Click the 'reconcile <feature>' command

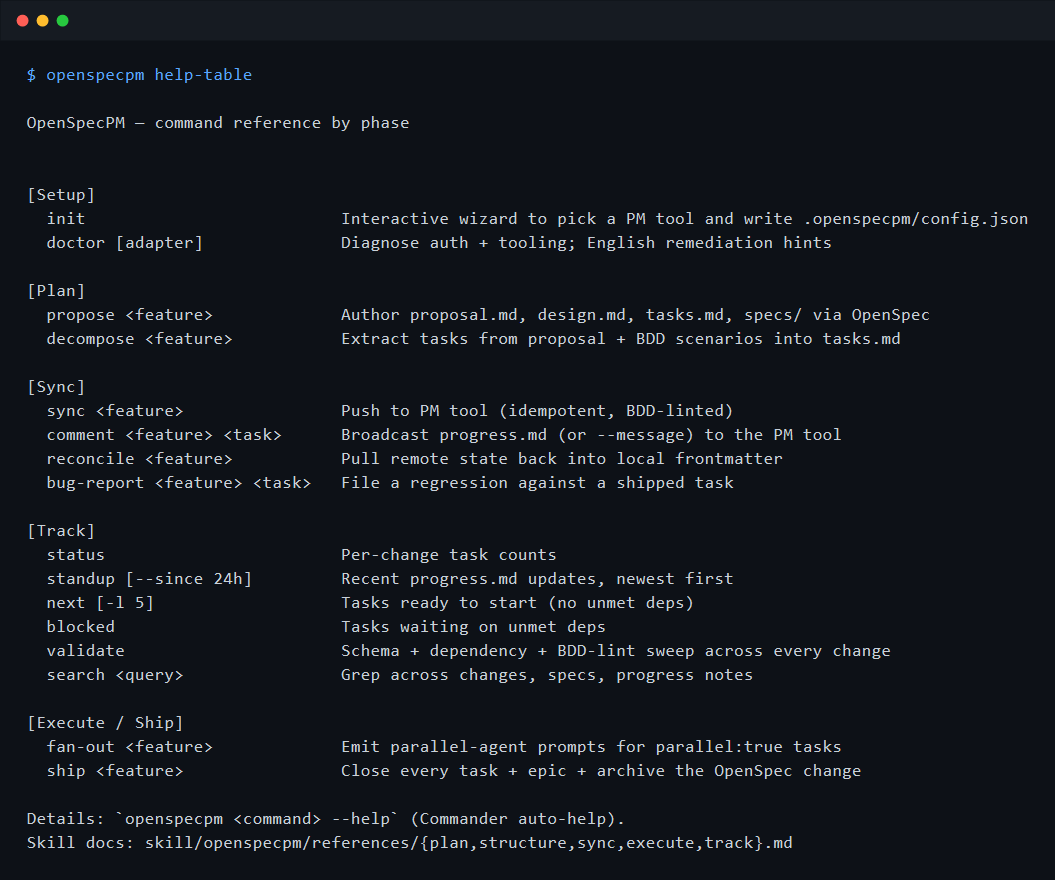(x=139, y=459)
